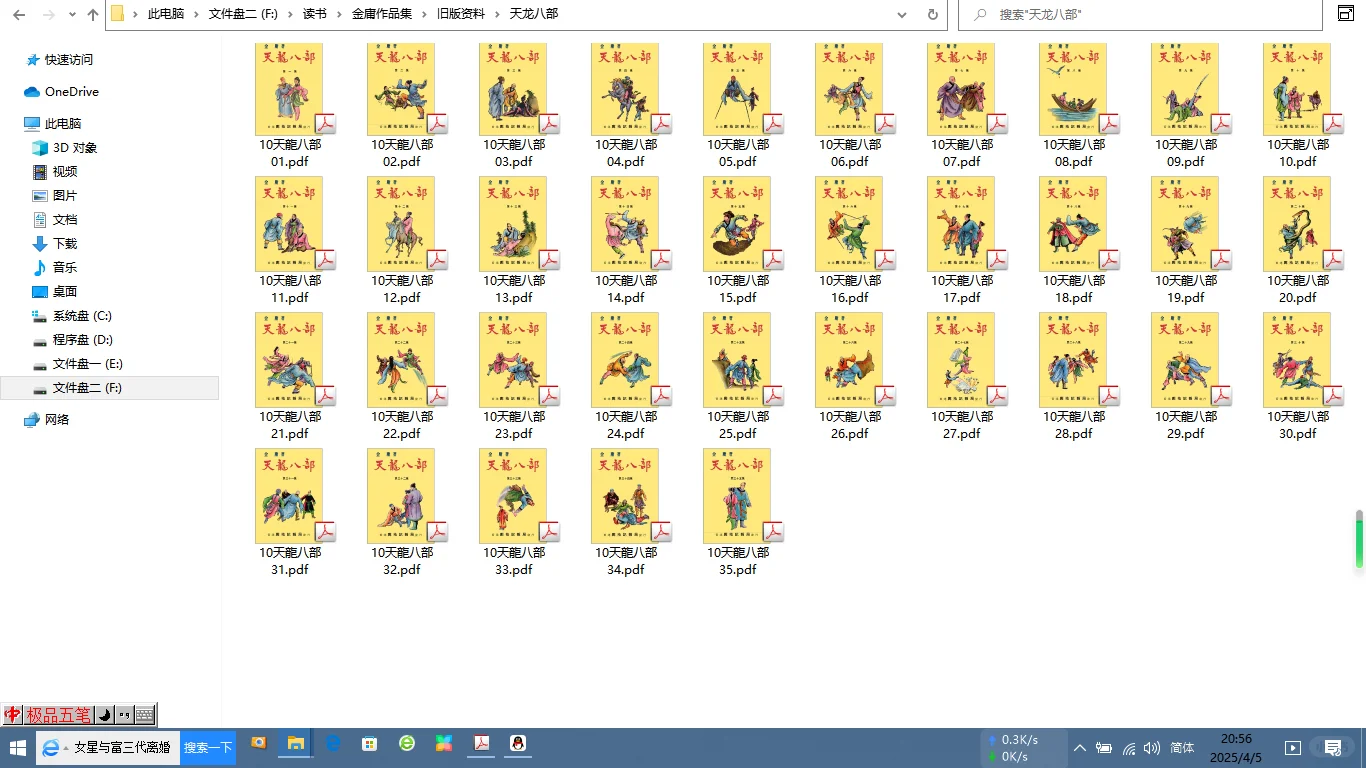Open Microsoft Edge in taskbar
This screenshot has height=768, width=1366.
tap(333, 743)
